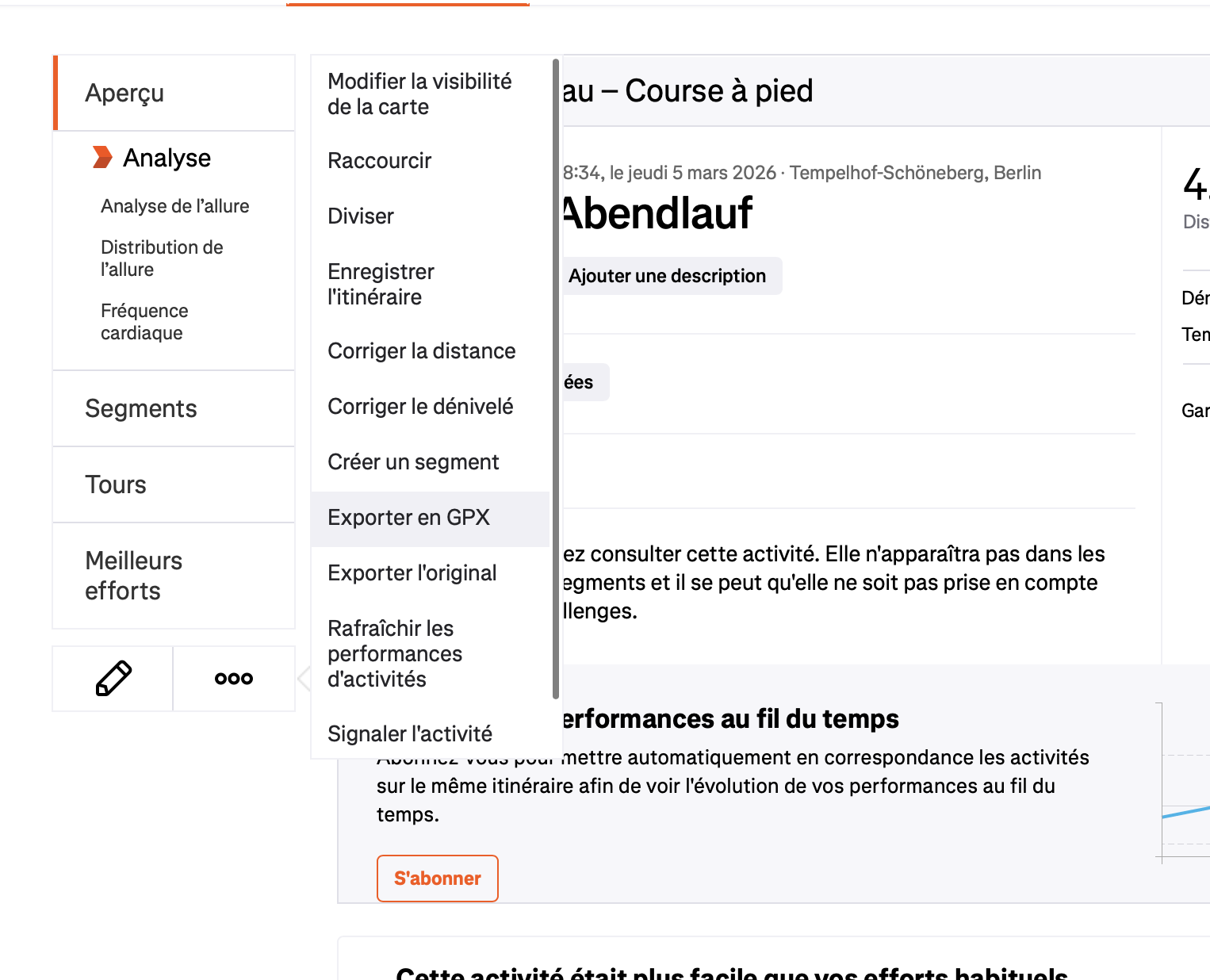Choose Enregistrer l'itinéraire
The height and width of the screenshot is (980, 1210).
click(381, 284)
